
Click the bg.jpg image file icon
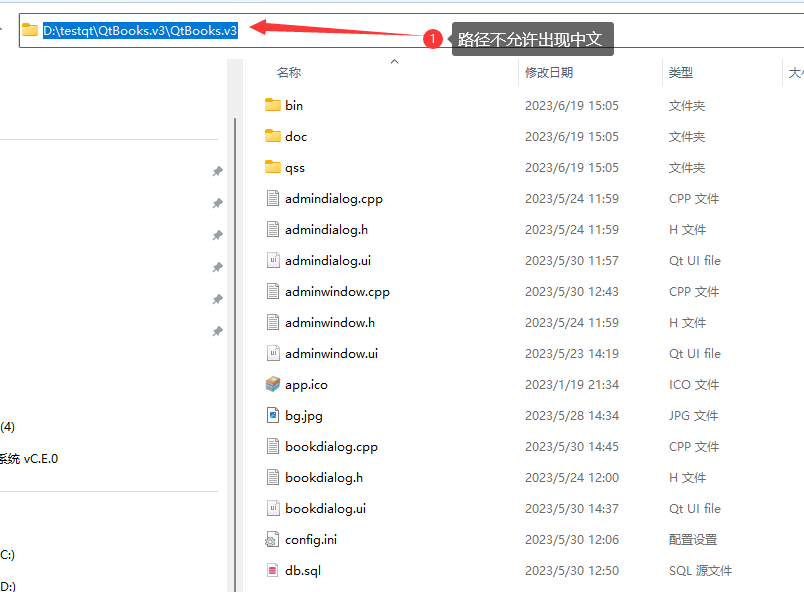(x=273, y=415)
